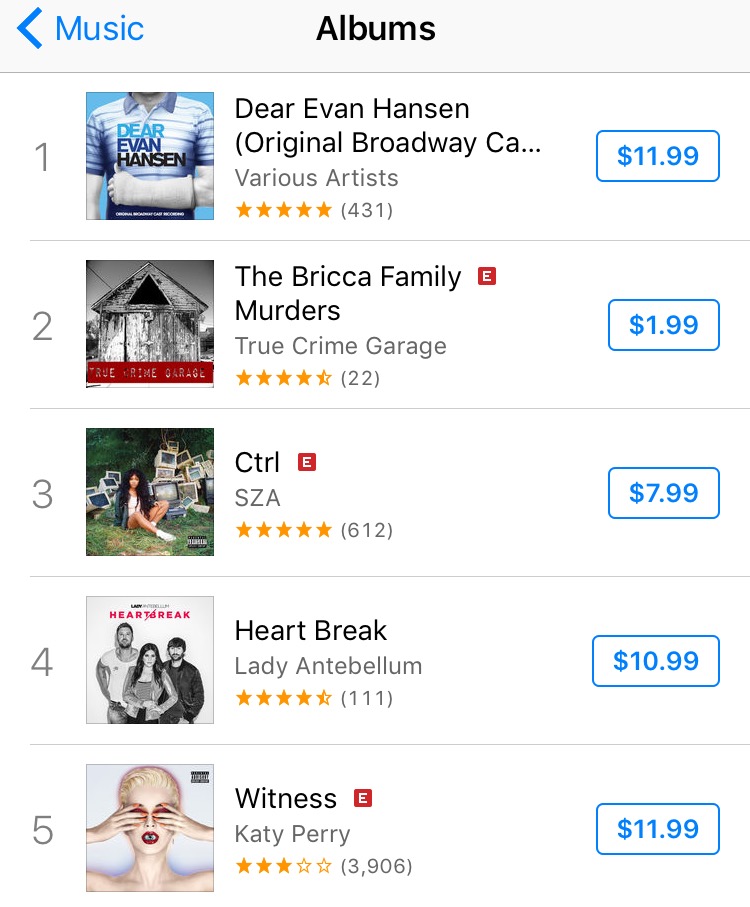Select the Heart Break album title

[x=311, y=630]
